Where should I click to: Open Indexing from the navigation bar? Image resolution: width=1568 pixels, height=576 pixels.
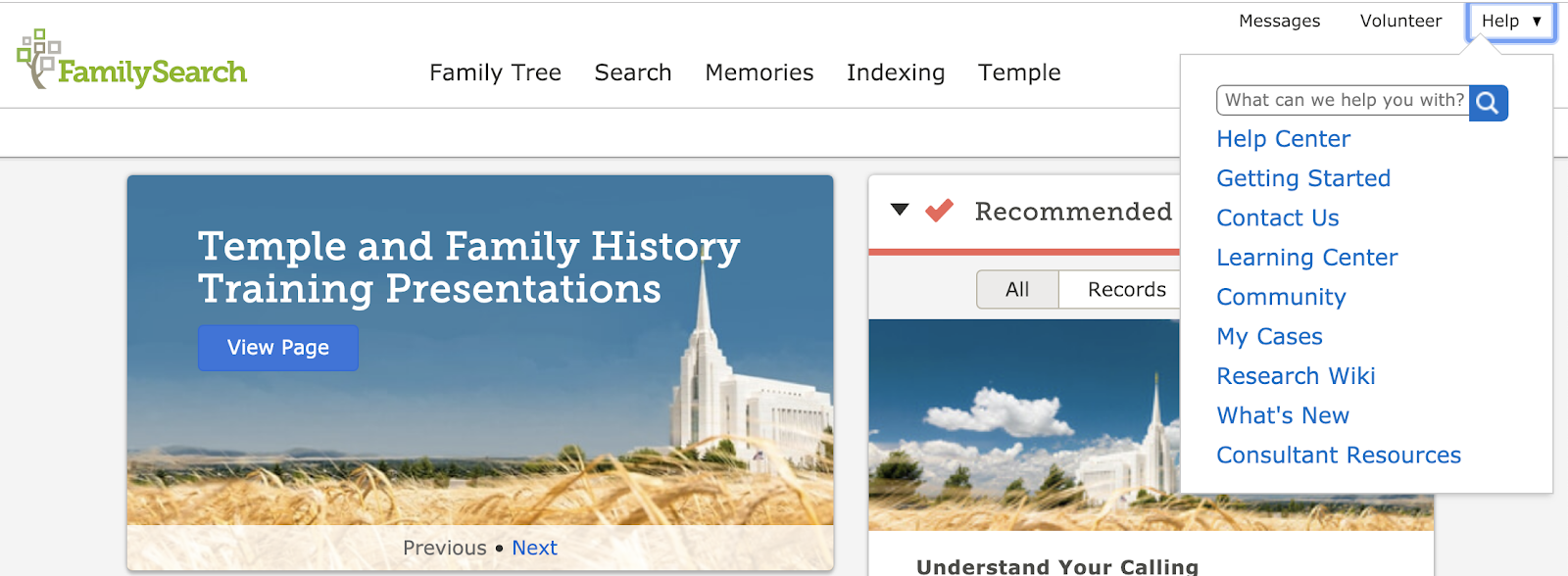(896, 72)
